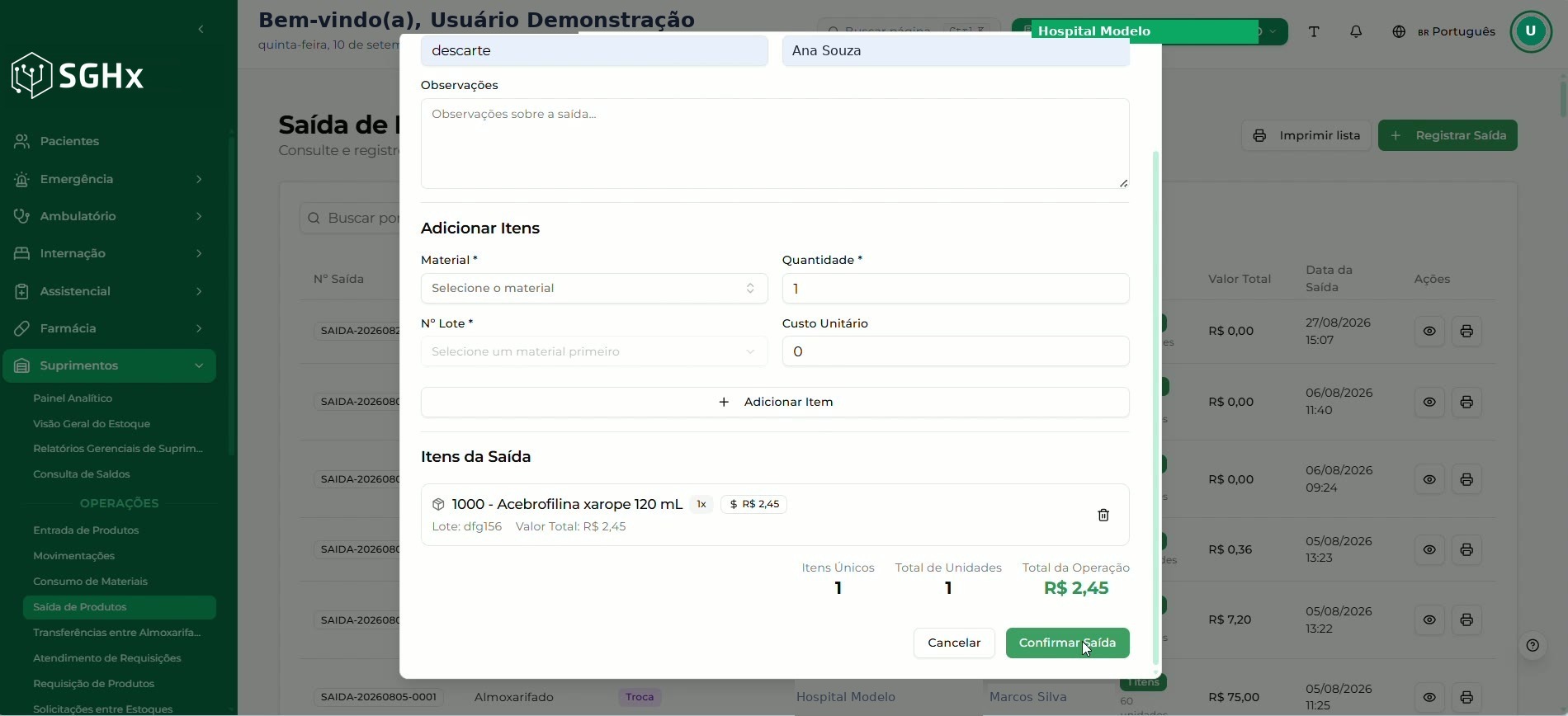Open the Nº Lote dropdown
This screenshot has height=716, width=1568.
(x=594, y=351)
